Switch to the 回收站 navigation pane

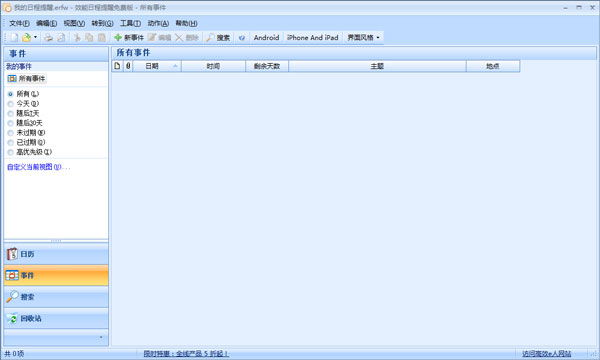56,318
